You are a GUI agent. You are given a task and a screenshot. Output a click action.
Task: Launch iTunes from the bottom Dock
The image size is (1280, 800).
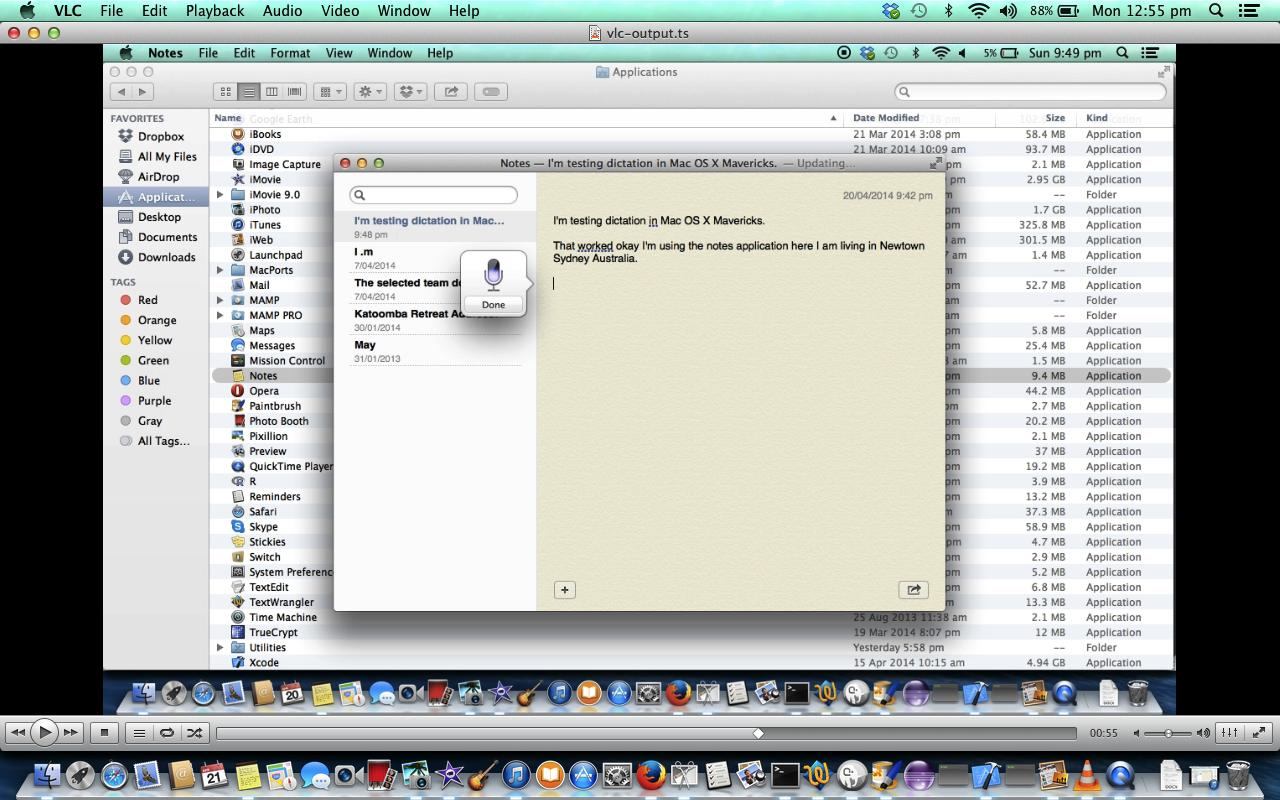tap(516, 774)
